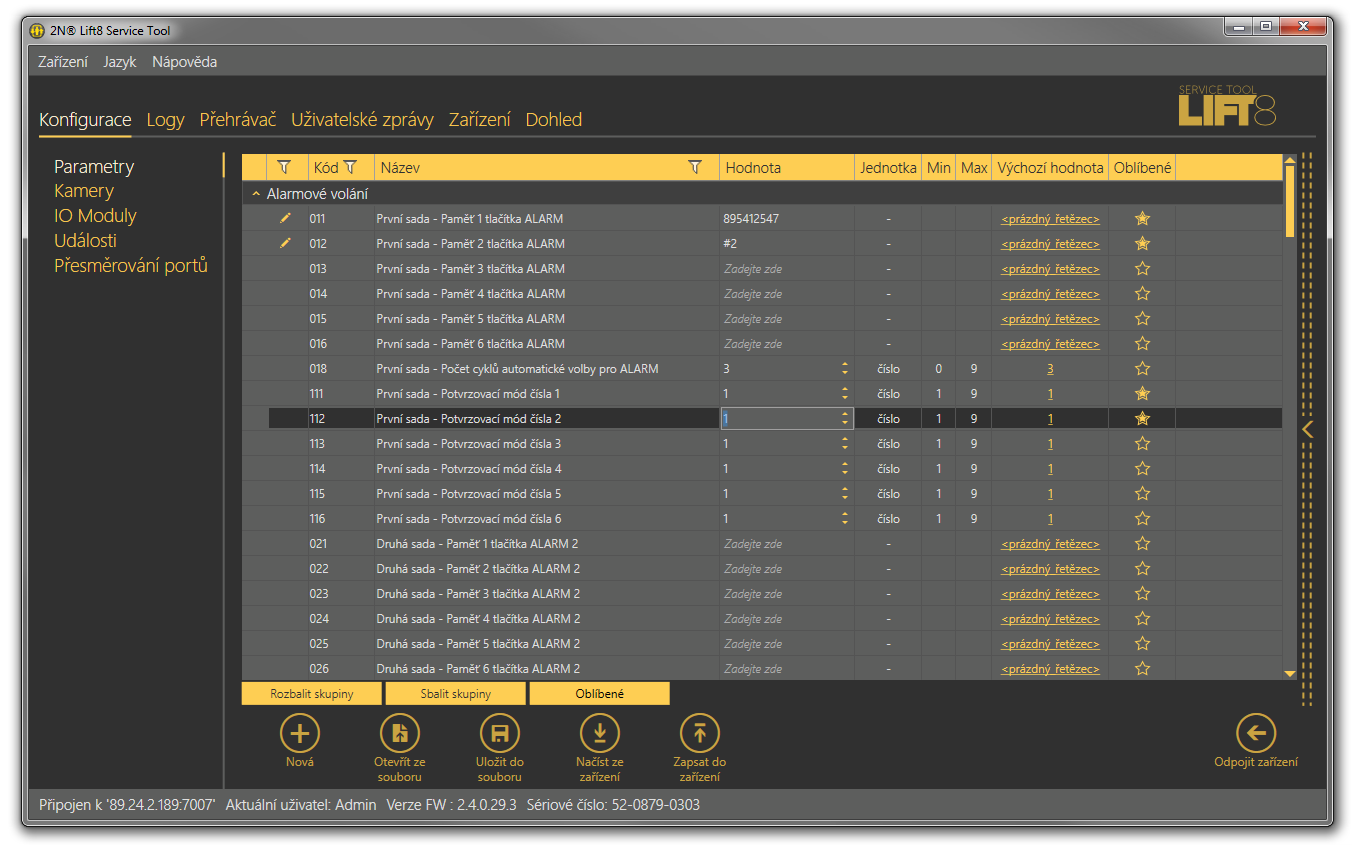Viewport: 1359px width, 845px height.
Task: Open the Jazyk menu
Action: pos(119,62)
